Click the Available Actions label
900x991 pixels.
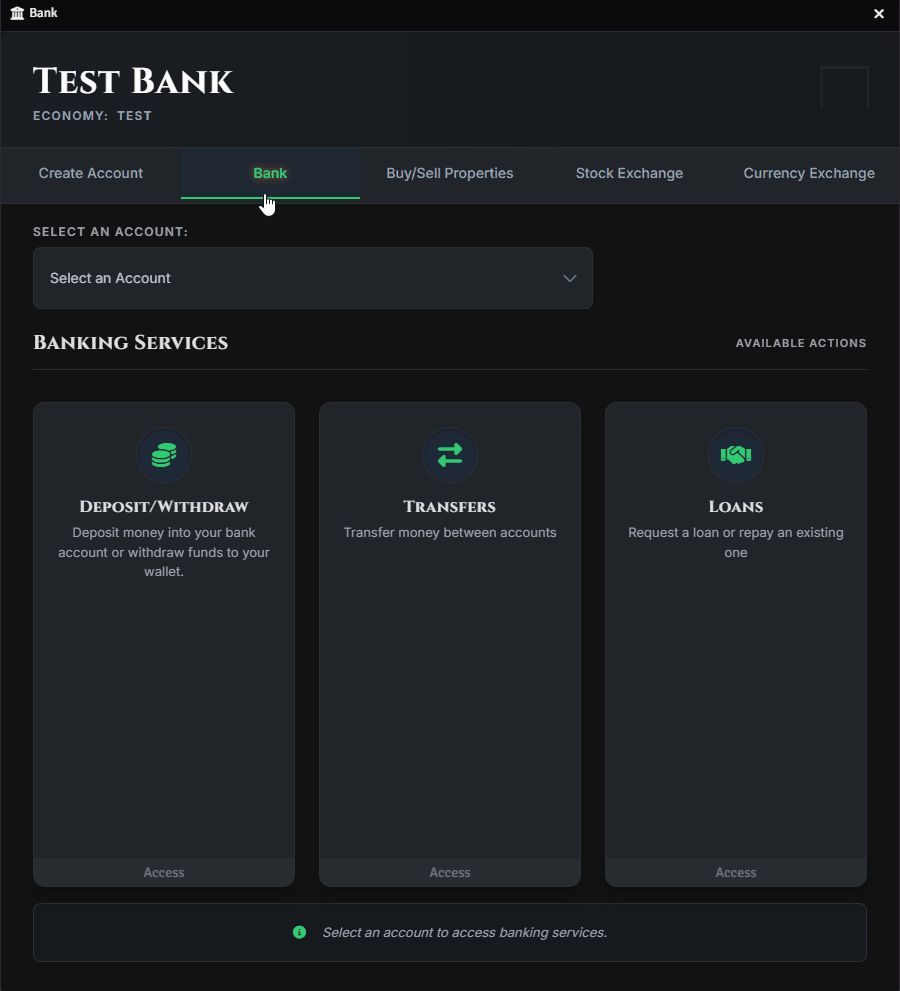coord(801,343)
